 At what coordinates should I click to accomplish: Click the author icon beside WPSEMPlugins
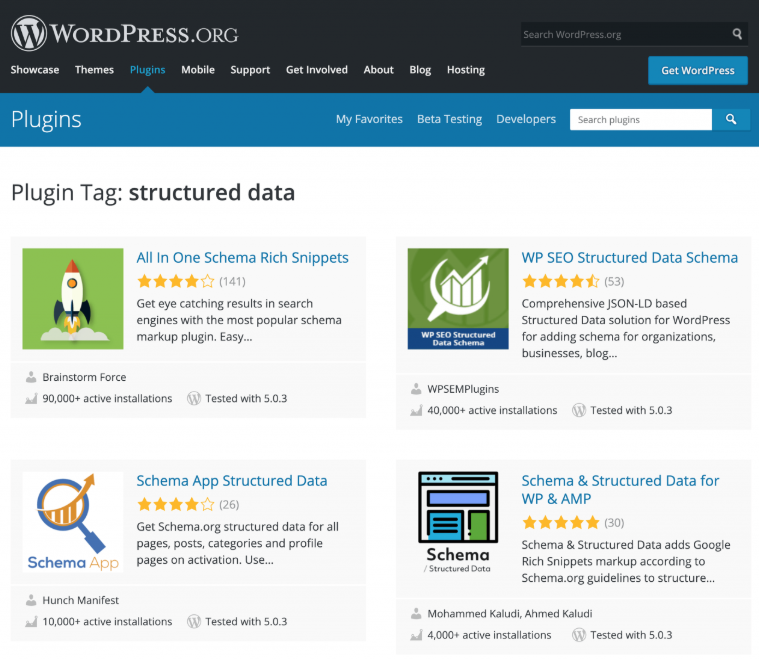416,389
